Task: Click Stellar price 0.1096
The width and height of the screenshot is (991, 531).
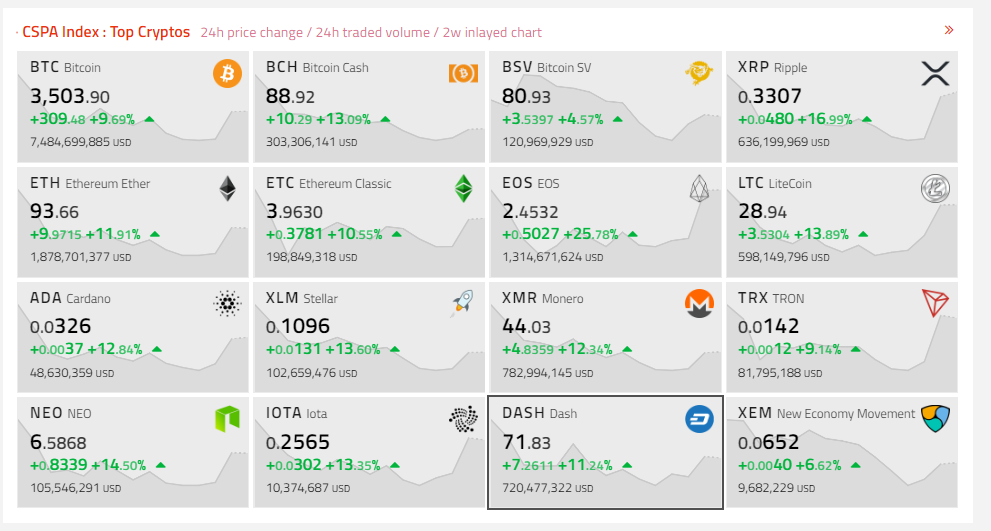Action: 298,326
